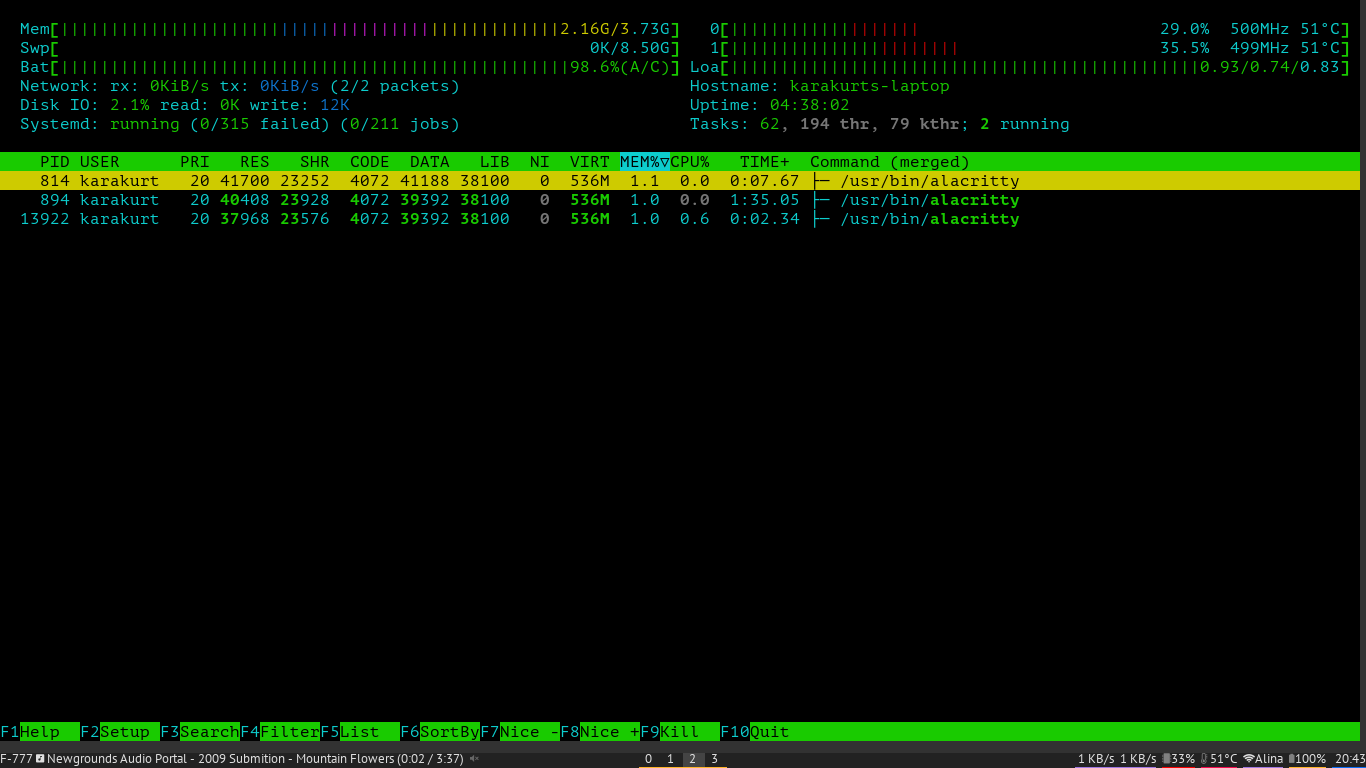Sort by the DATA column header
This screenshot has height=768, width=1366.
pos(430,162)
